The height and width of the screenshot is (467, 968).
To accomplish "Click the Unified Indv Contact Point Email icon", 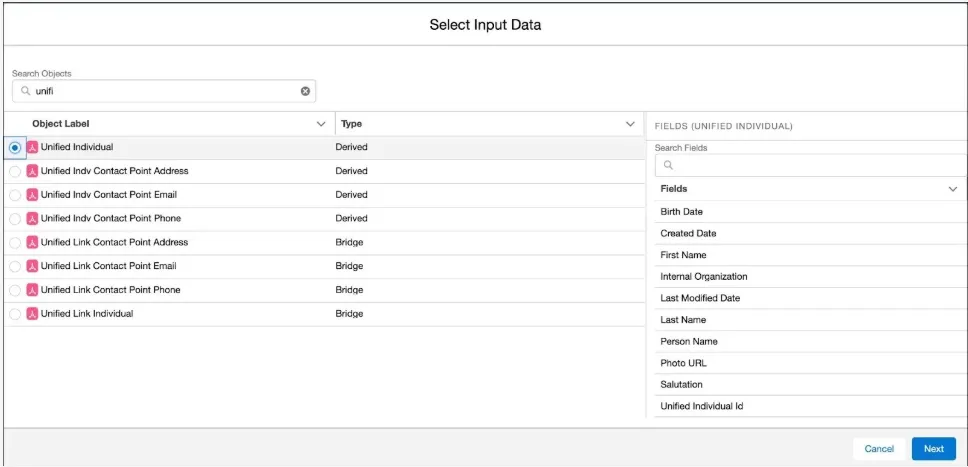I will tap(32, 195).
